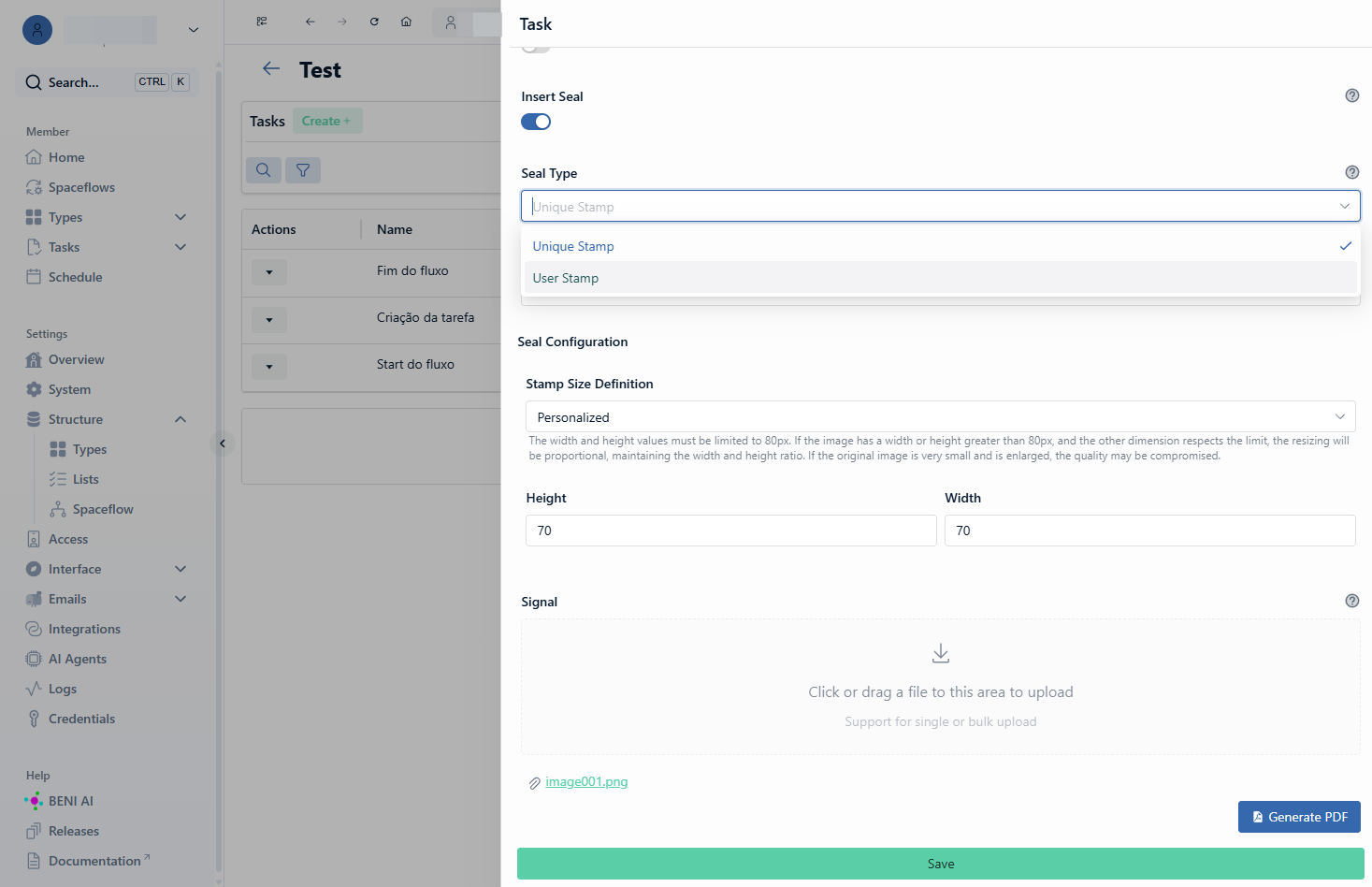Viewport: 1372px width, 887px height.
Task: Collapse the sidebar with the edge arrow handle
Action: 223,443
